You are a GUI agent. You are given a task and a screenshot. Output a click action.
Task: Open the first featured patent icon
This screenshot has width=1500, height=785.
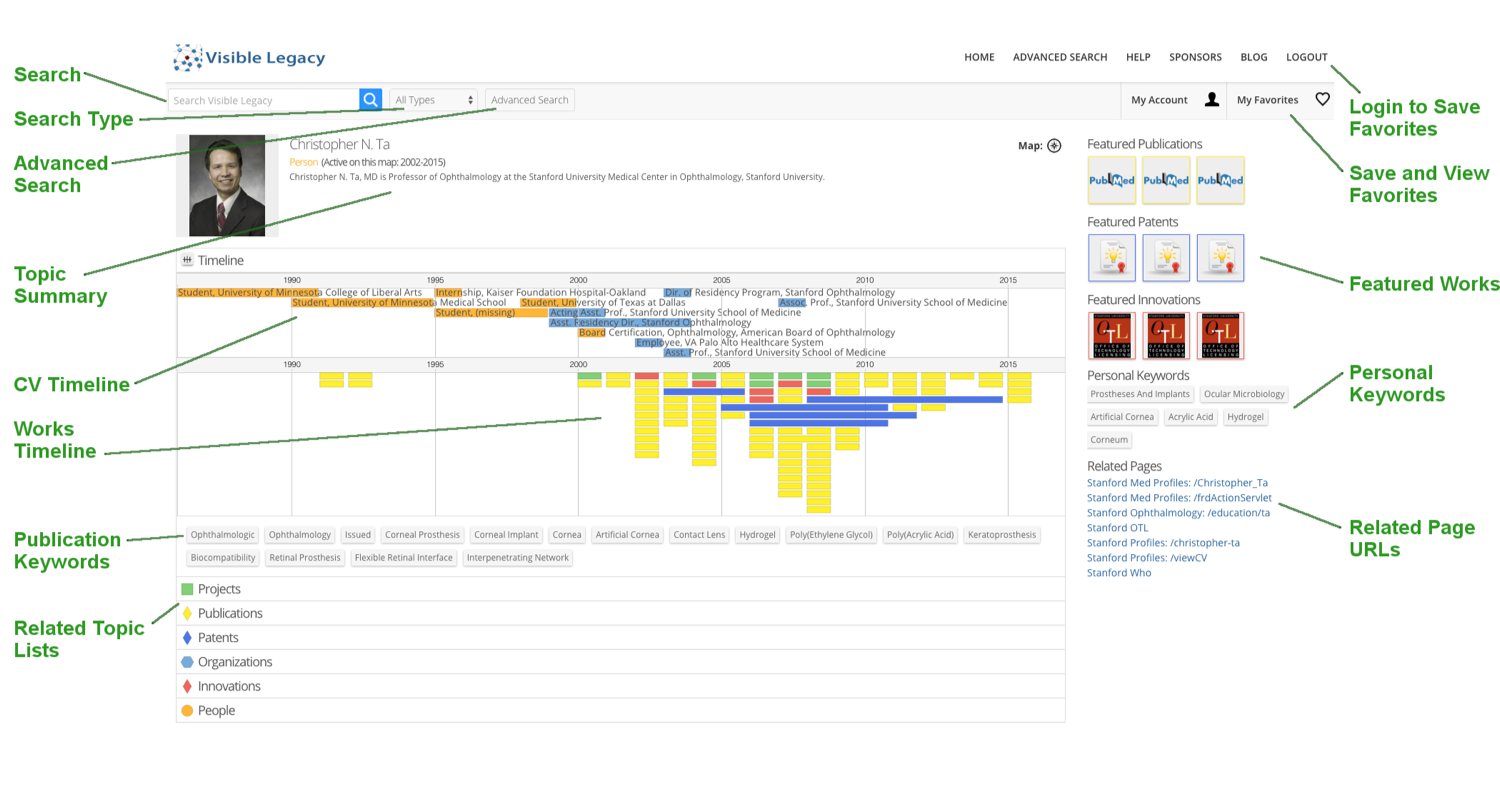tap(1111, 258)
